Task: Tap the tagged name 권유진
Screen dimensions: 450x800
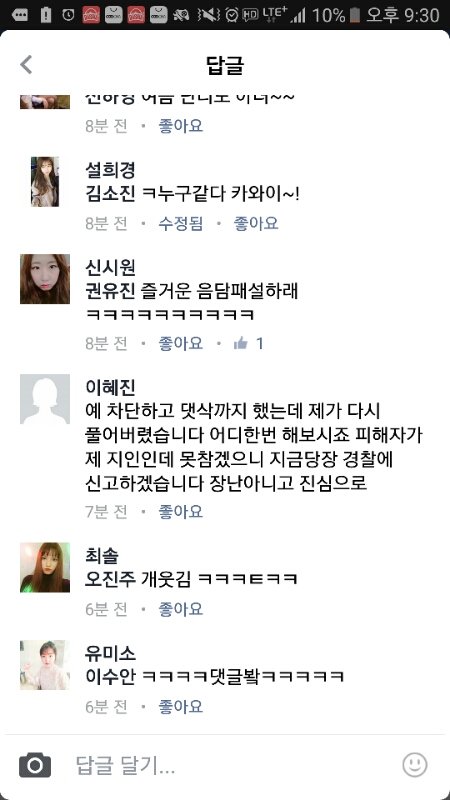Action: click(110, 291)
